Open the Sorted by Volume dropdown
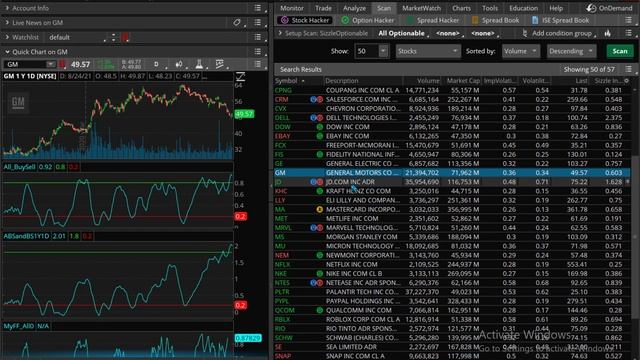Screen dimensions: 640x360 tap(520, 51)
